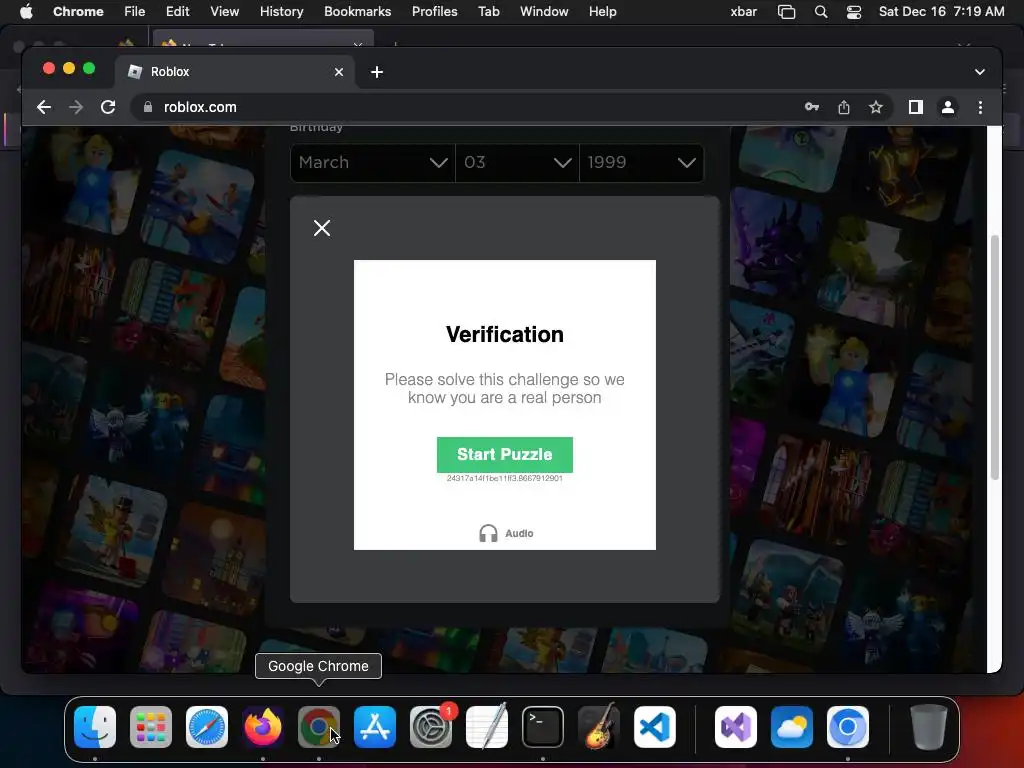Reload the roblox.com page

108,107
